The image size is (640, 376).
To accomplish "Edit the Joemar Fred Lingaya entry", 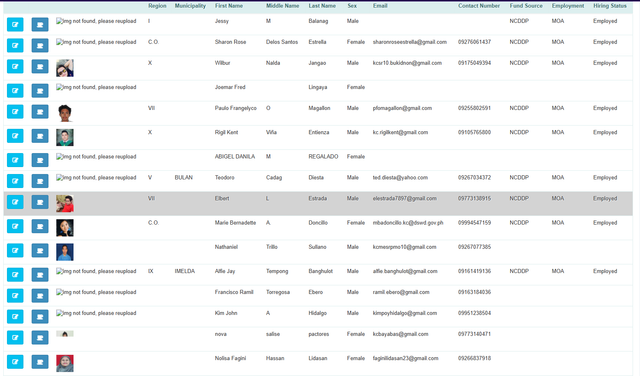I will [x=15, y=91].
